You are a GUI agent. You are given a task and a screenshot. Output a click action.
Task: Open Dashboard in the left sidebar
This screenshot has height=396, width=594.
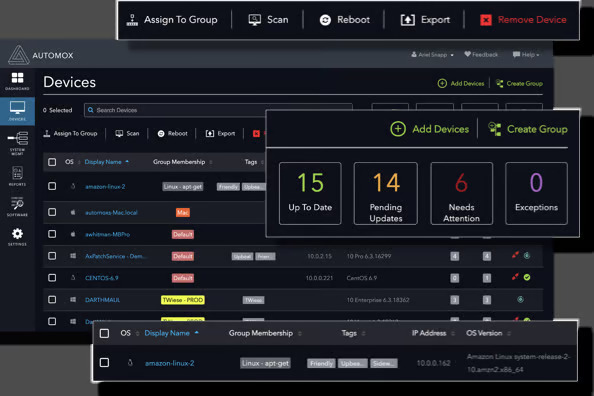17,81
